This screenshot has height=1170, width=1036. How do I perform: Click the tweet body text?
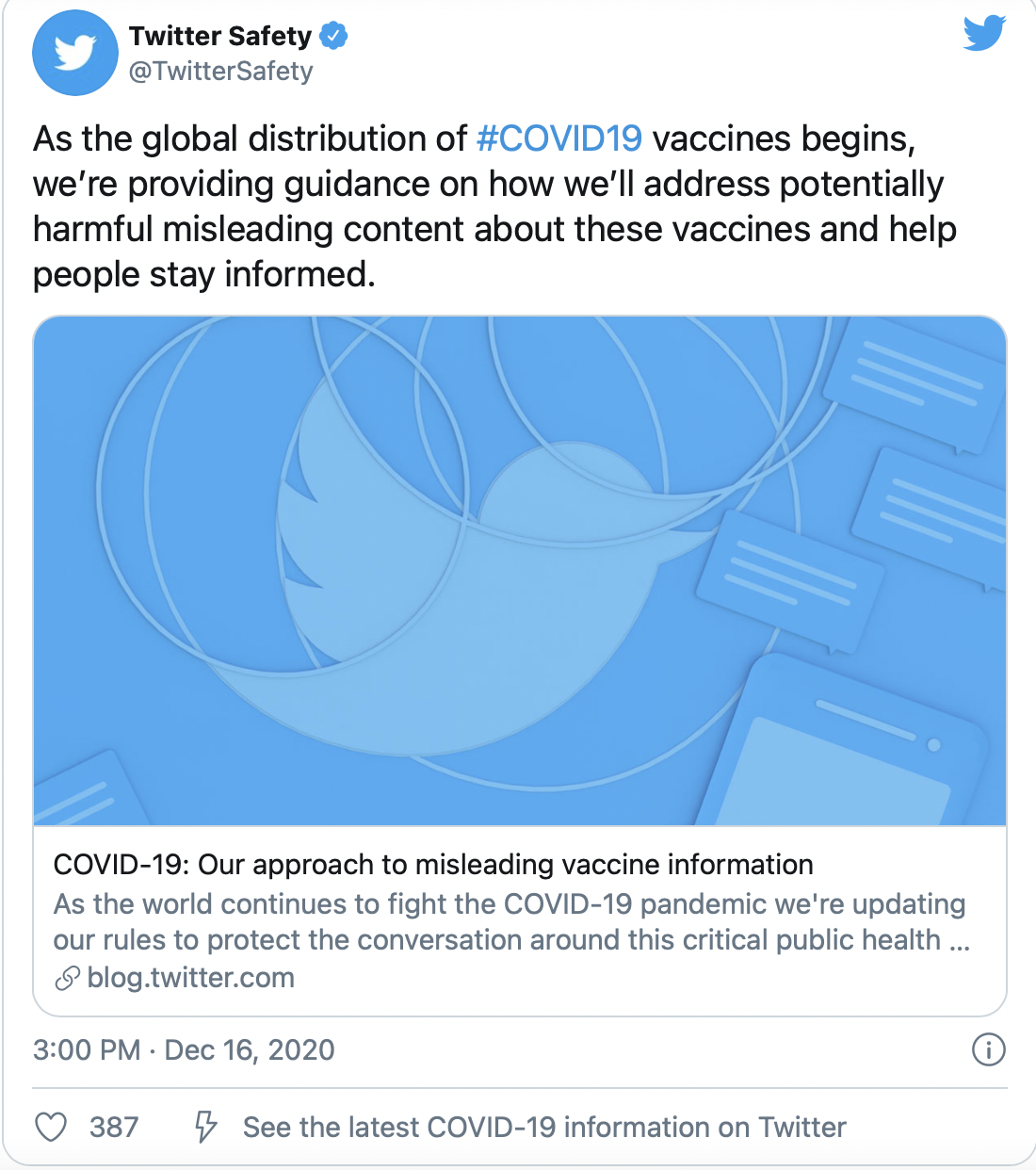pyautogui.click(x=494, y=206)
